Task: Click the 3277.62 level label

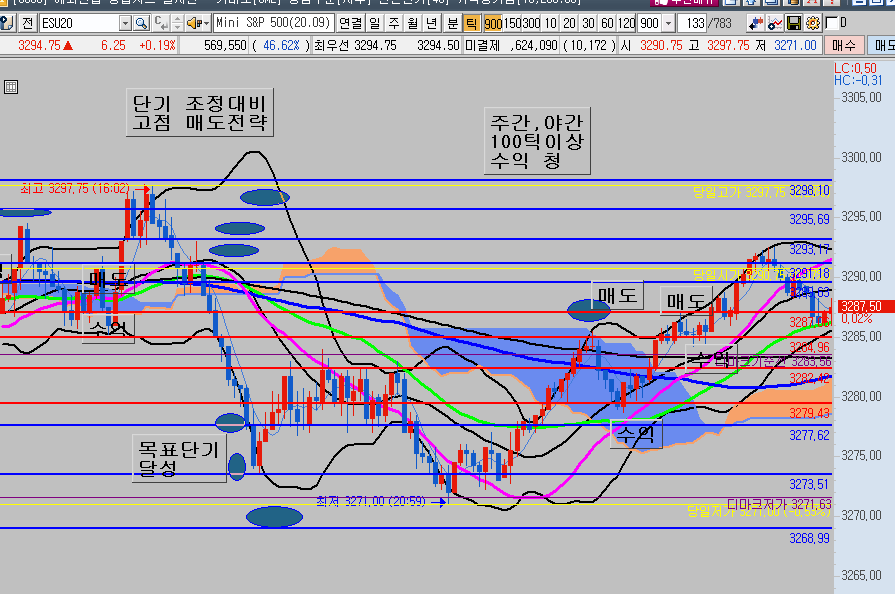Action: pos(809,435)
